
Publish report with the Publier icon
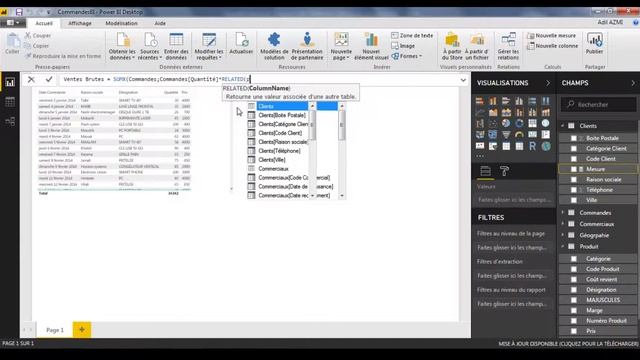pyautogui.click(x=595, y=40)
